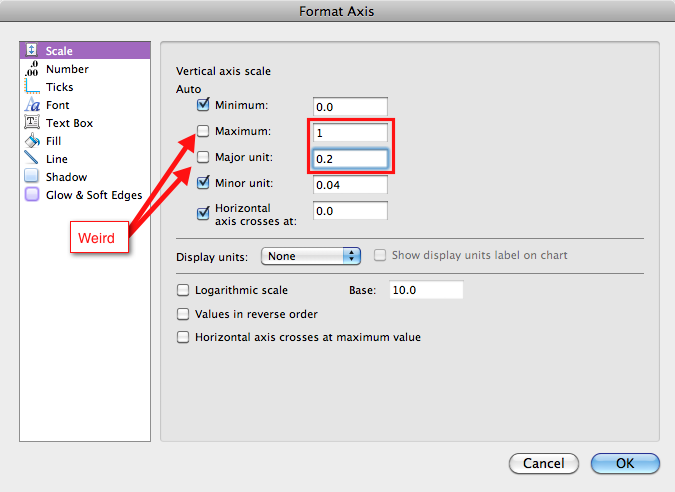Choose the Font icon in sidebar
675x492 pixels.
coord(32,105)
